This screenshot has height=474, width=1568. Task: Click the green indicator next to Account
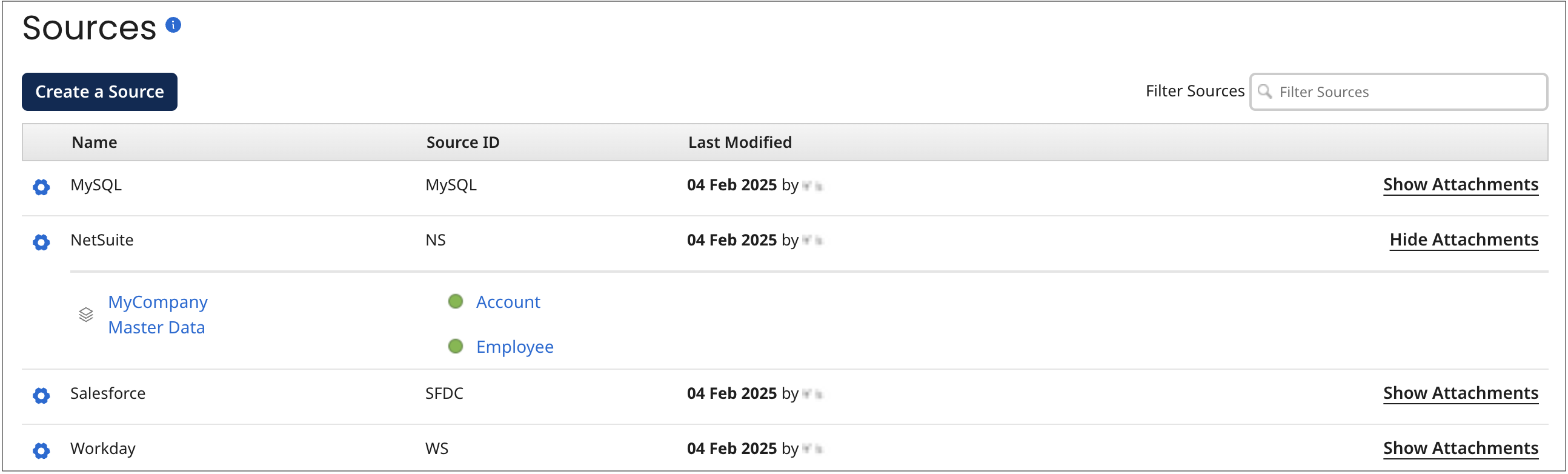point(455,301)
